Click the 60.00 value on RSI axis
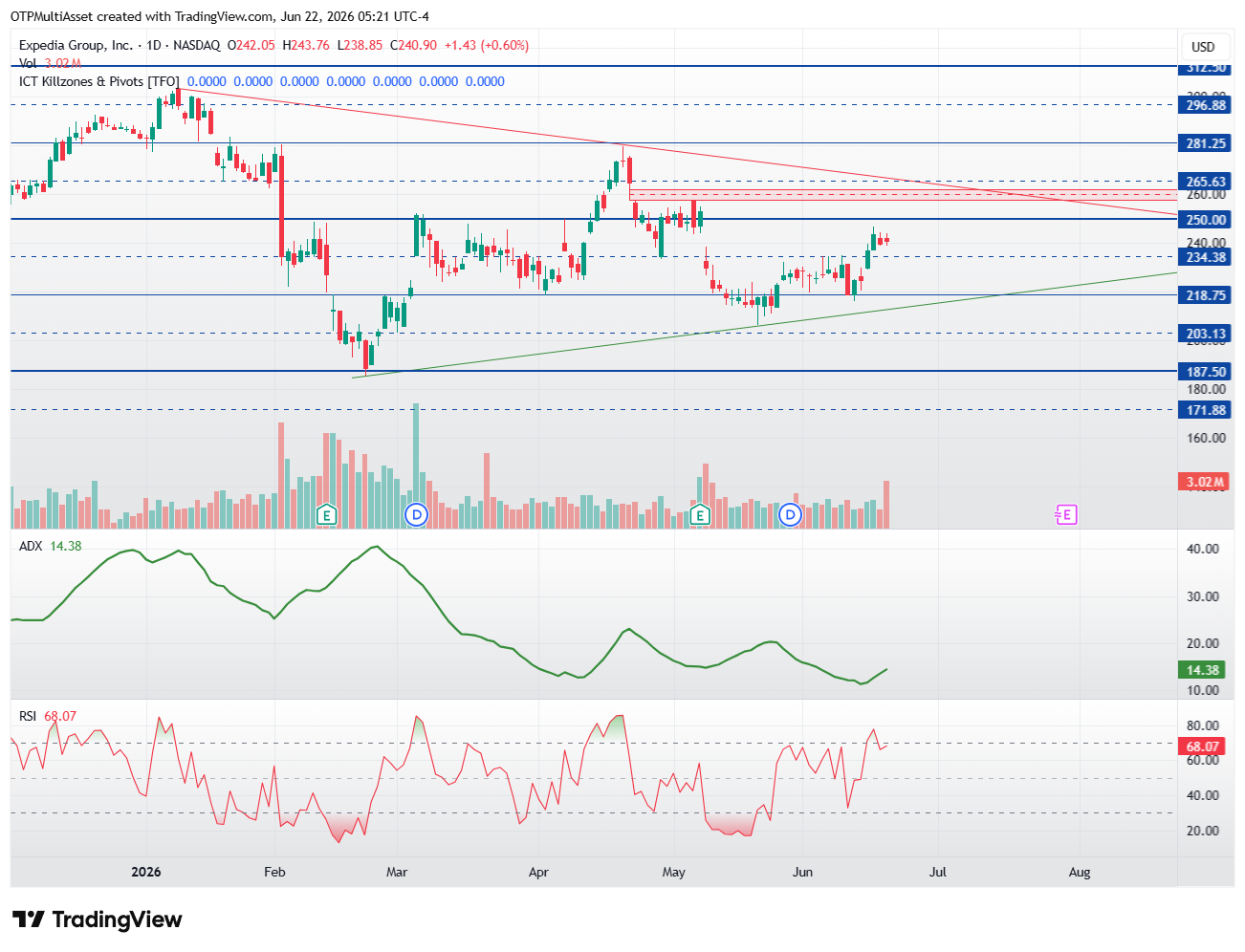Viewport: 1245px width, 952px height. pyautogui.click(x=1203, y=761)
